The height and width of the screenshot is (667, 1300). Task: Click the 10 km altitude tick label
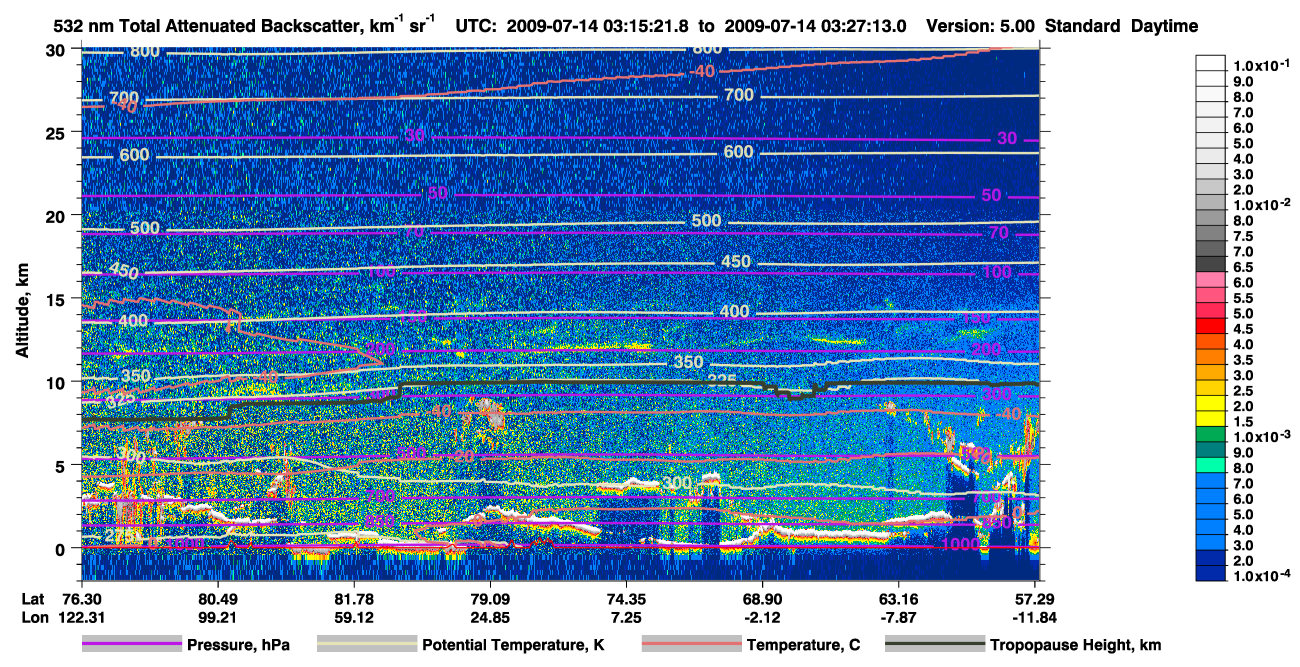tap(54, 382)
